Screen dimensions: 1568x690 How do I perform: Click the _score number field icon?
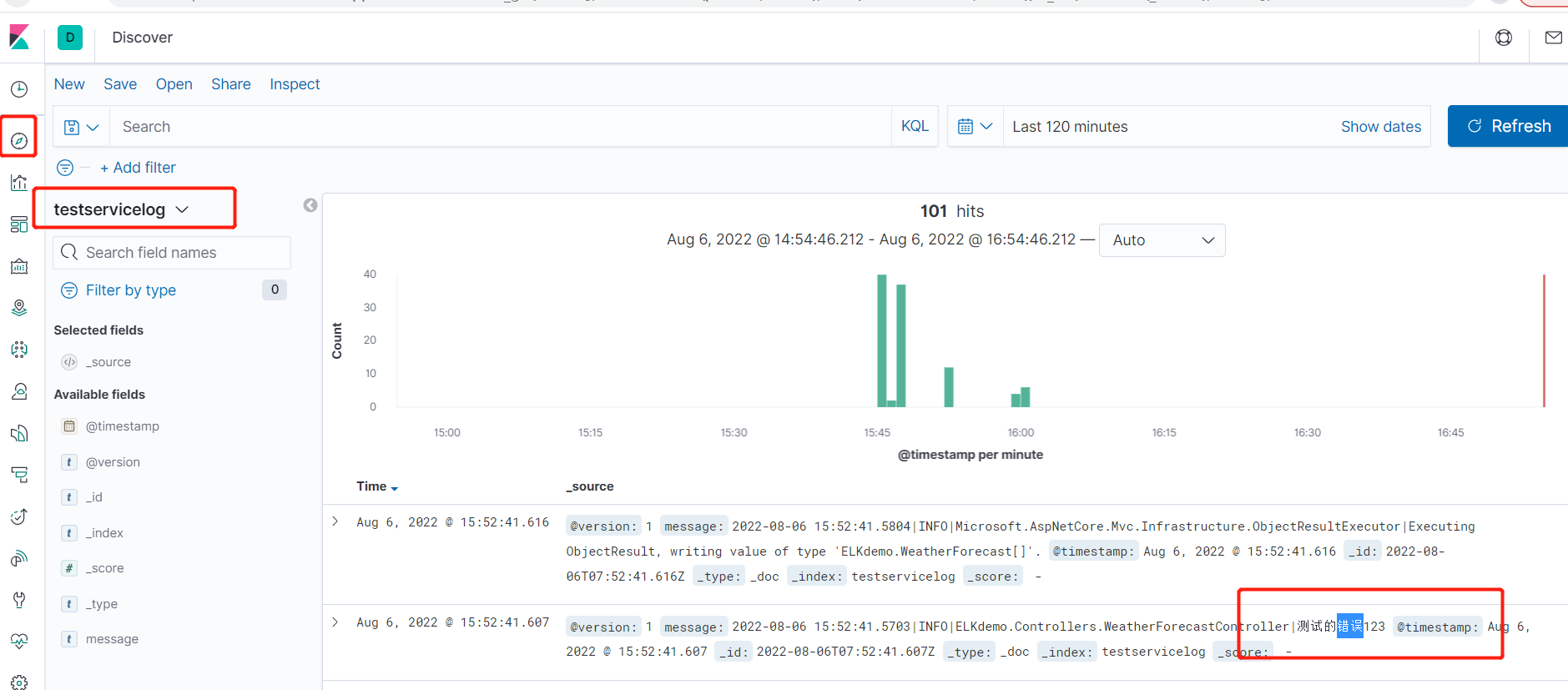69,568
